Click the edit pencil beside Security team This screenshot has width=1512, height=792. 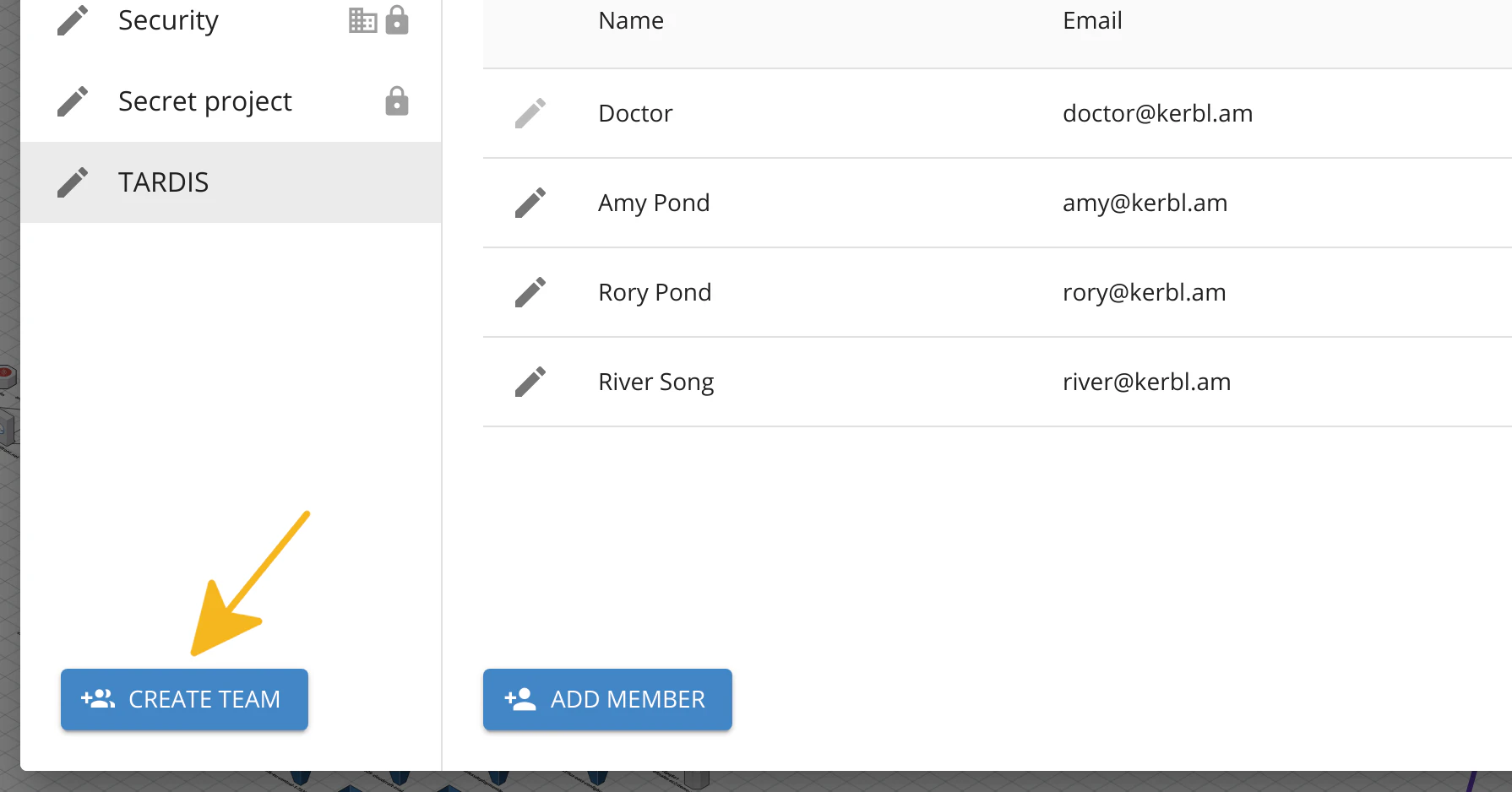73,20
